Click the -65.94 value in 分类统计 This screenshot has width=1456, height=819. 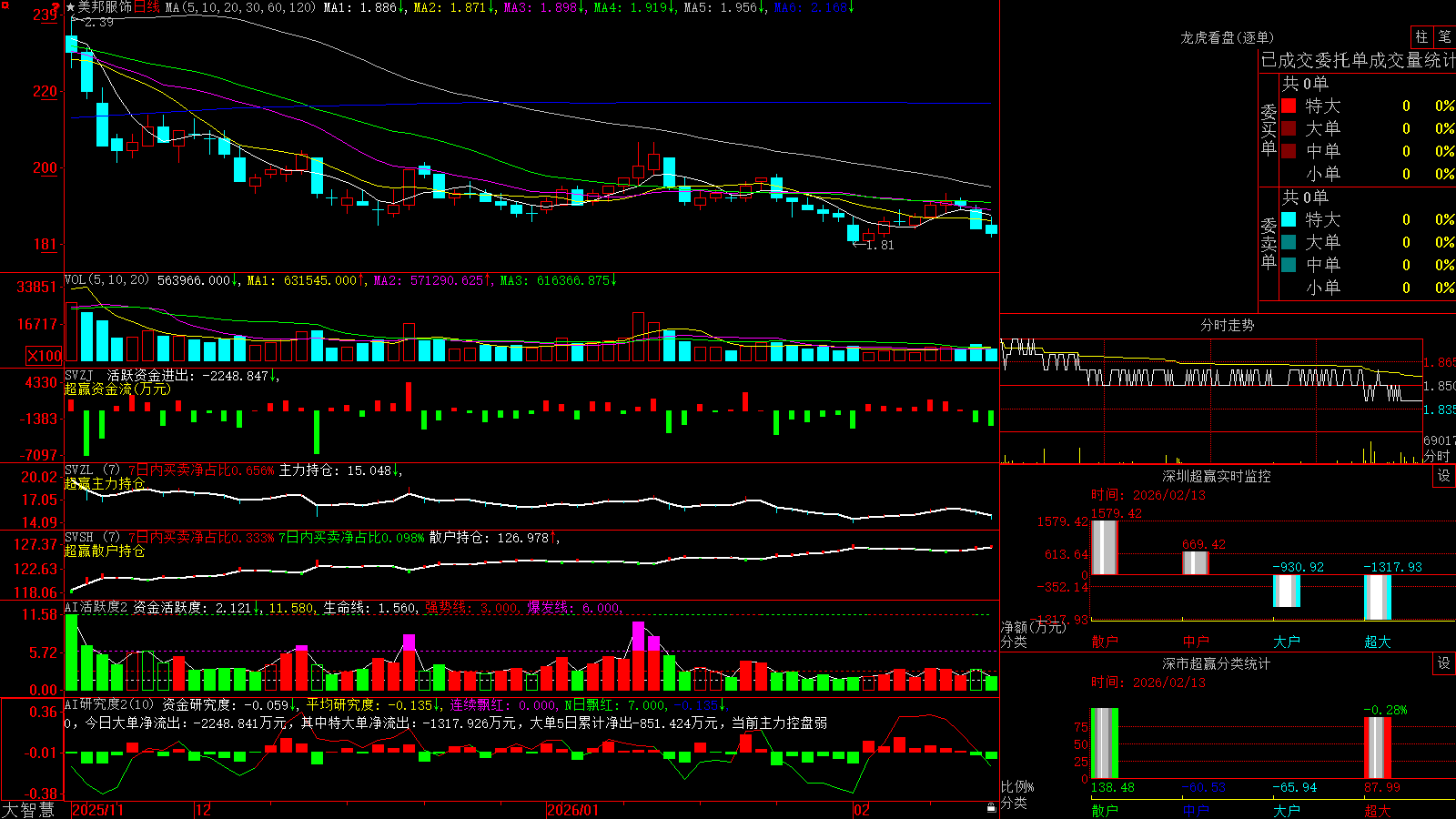[x=1294, y=787]
